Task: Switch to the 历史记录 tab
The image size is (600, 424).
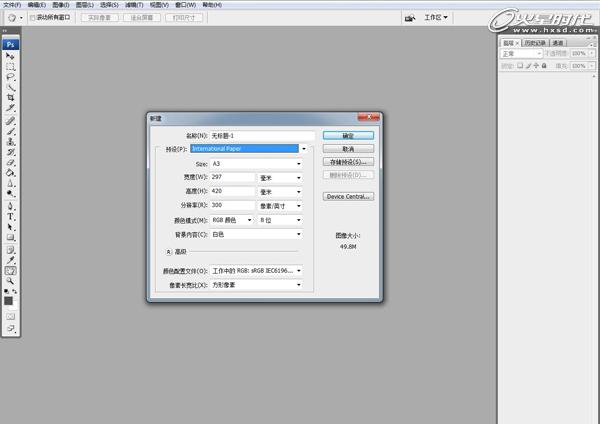Action: point(535,43)
